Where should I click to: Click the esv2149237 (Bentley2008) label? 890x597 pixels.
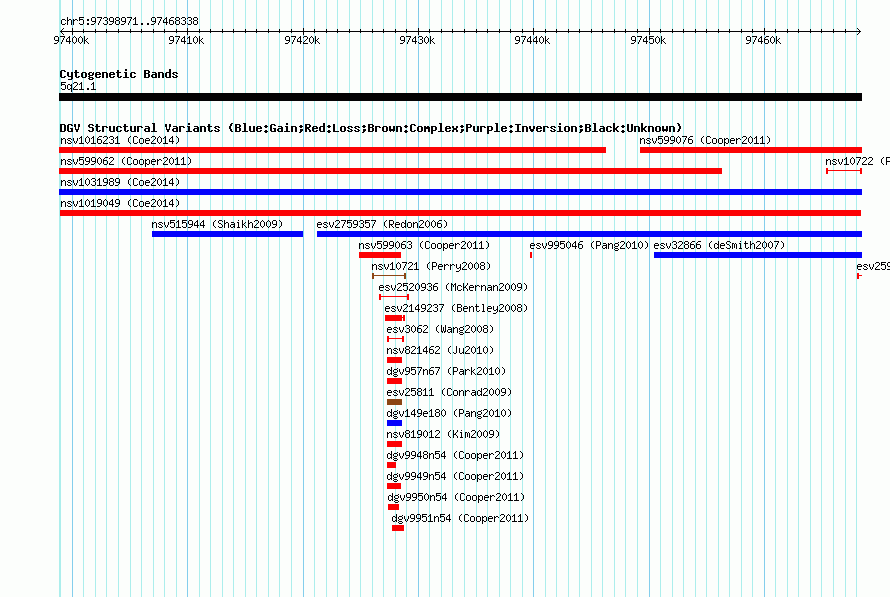(x=456, y=308)
